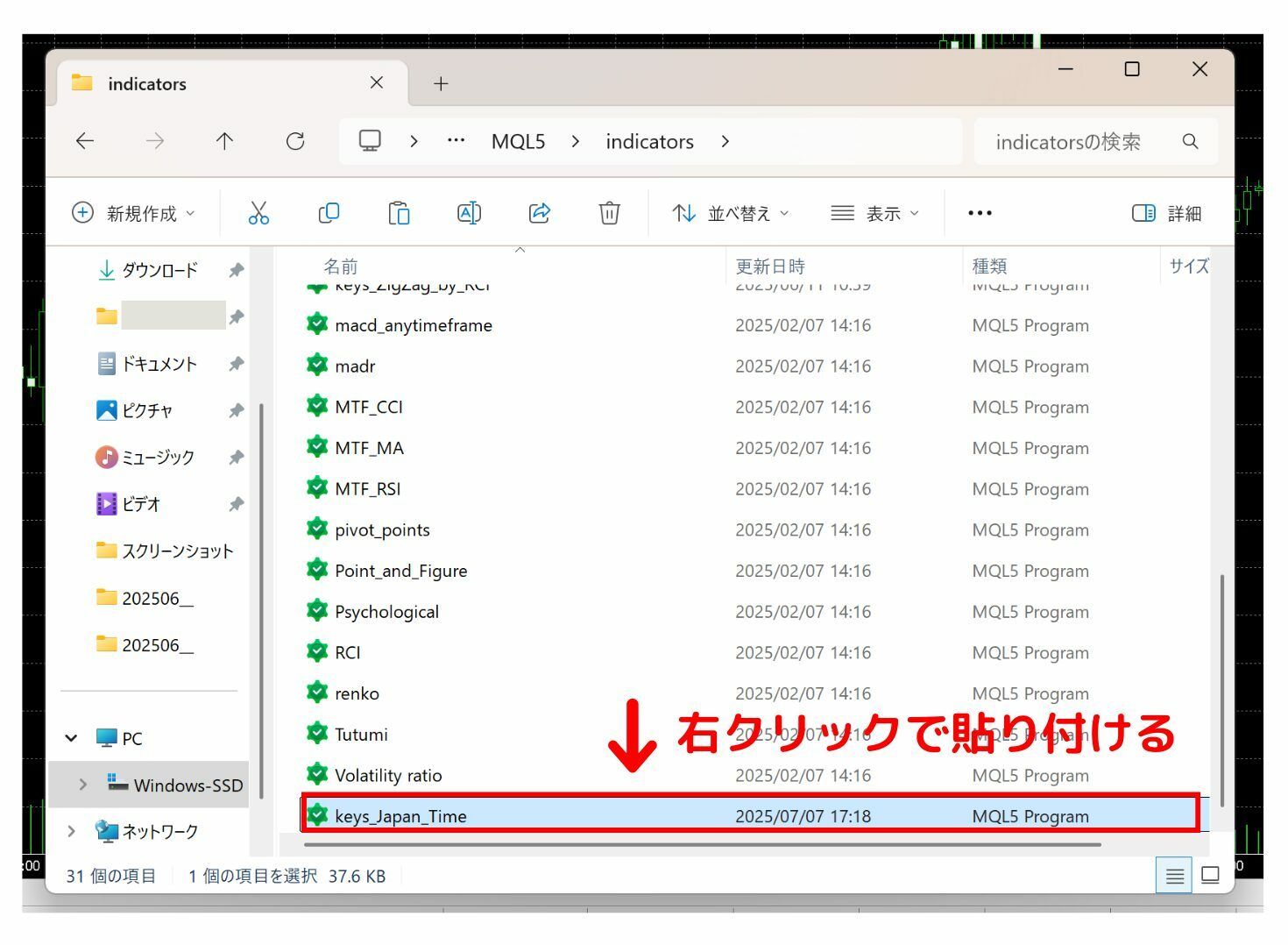
Task: Navigate to MQL5 in the breadcrumb
Action: pos(517,141)
